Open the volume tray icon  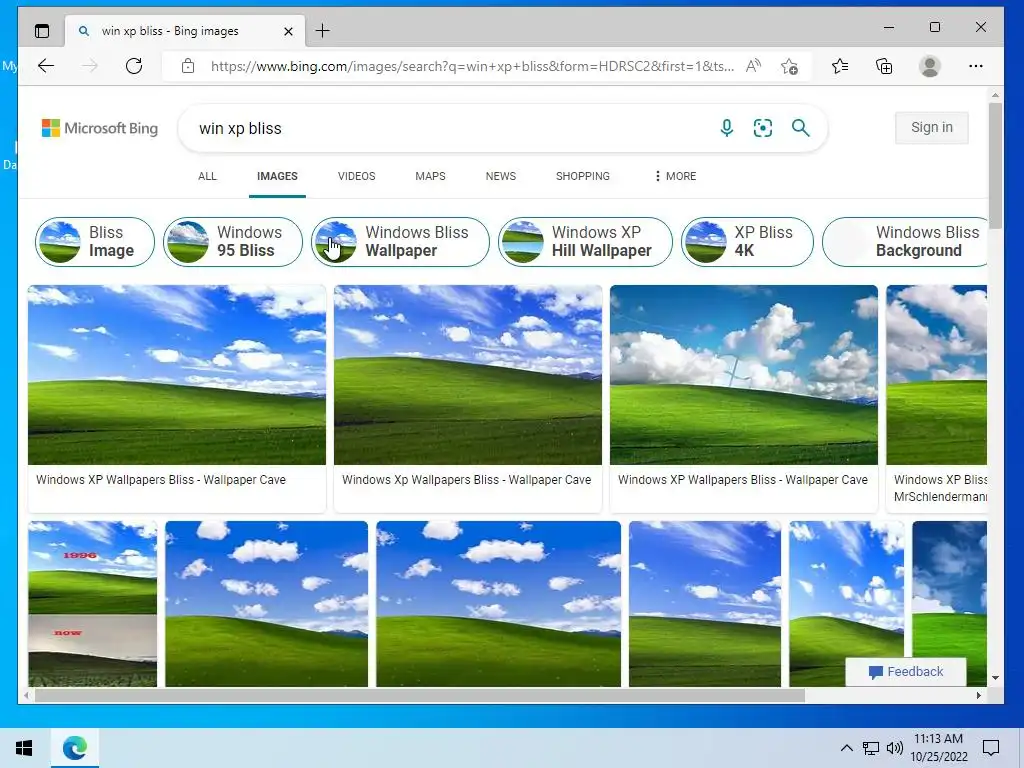(895, 748)
